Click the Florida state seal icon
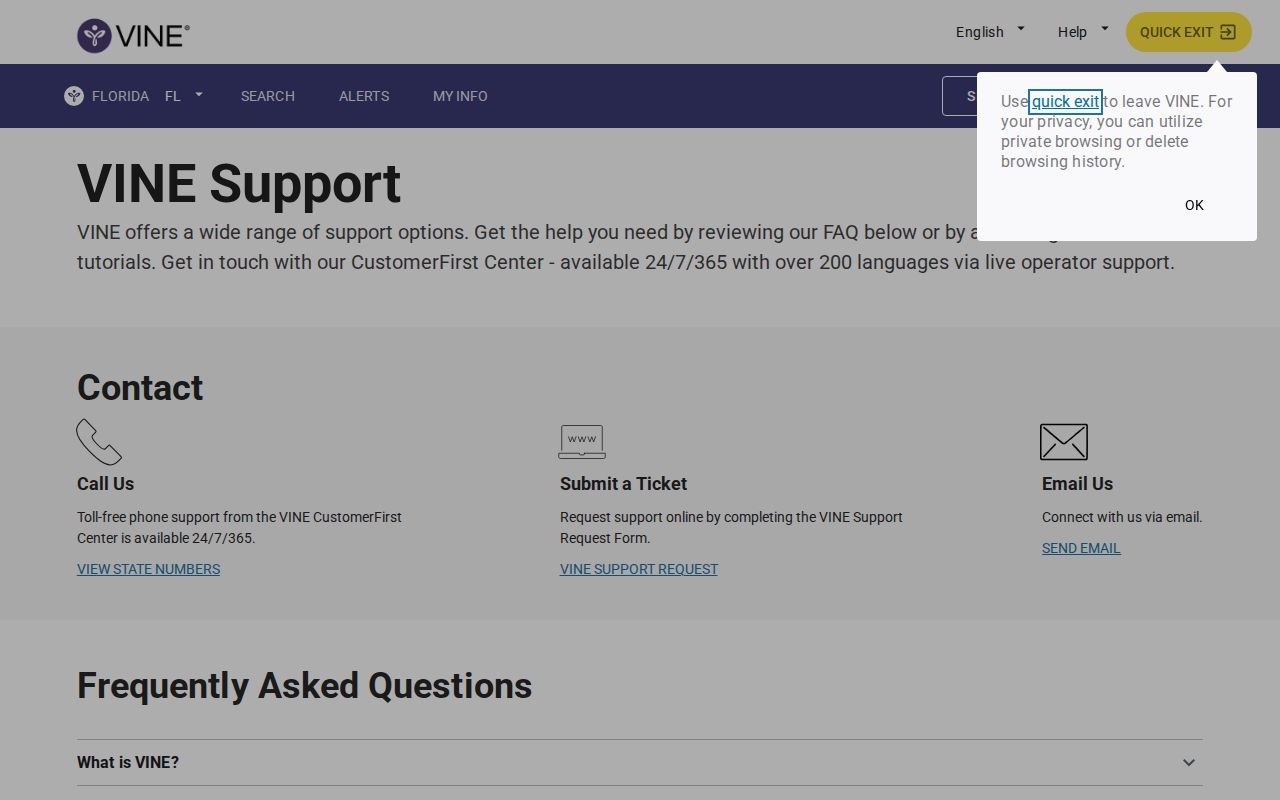The height and width of the screenshot is (800, 1280). click(x=74, y=96)
